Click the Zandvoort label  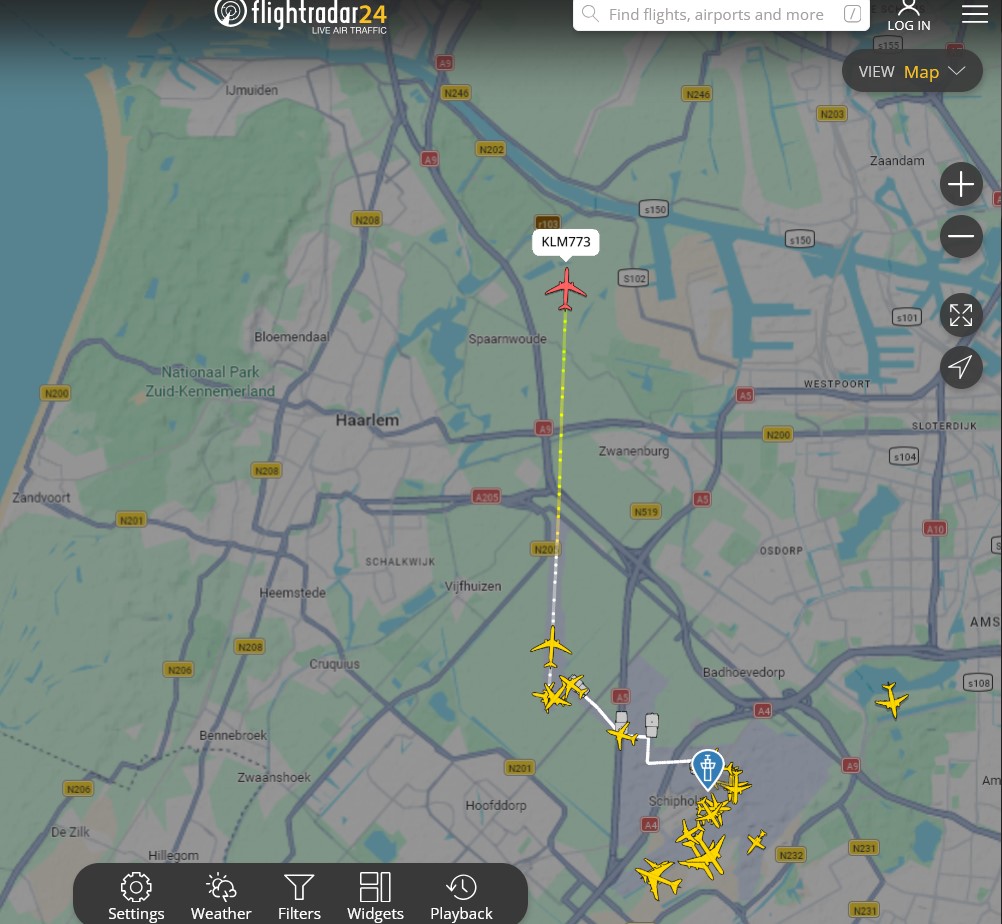click(x=42, y=497)
